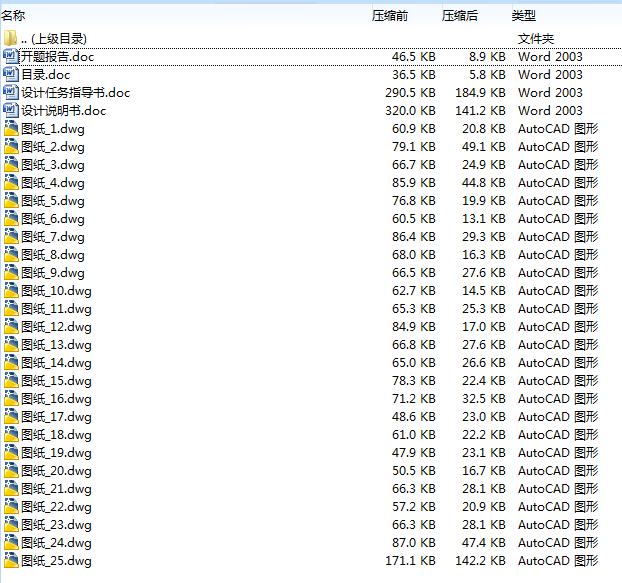
Task: Select file name 图纸_25.dwg
Action: (x=56, y=561)
